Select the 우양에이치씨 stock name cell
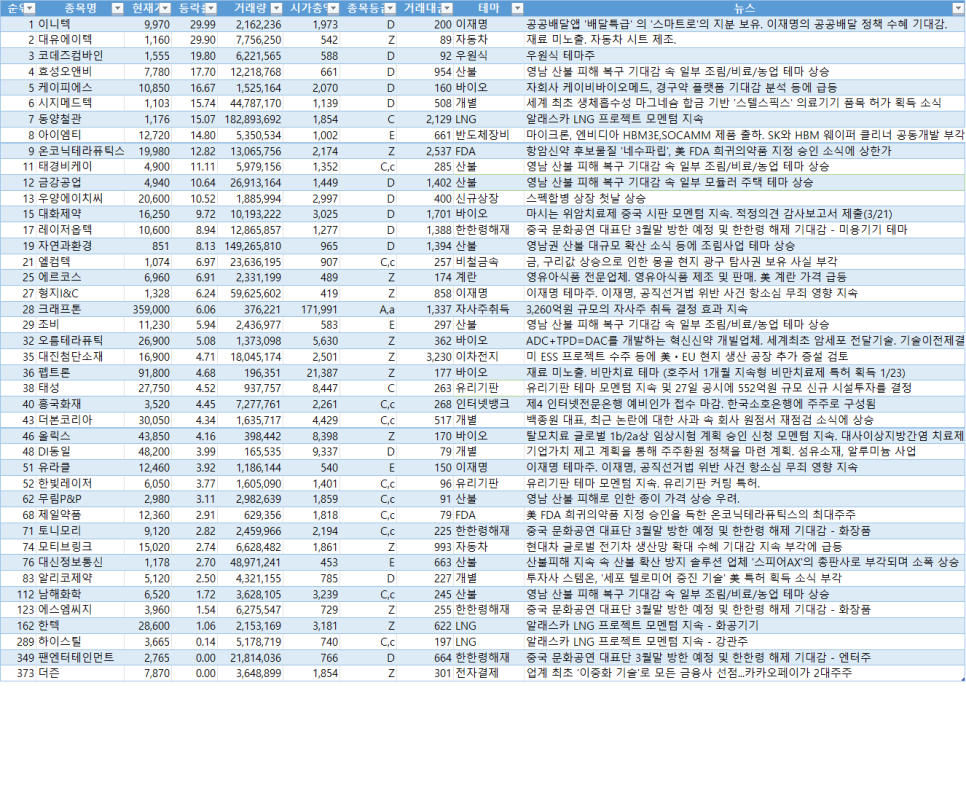 point(80,198)
